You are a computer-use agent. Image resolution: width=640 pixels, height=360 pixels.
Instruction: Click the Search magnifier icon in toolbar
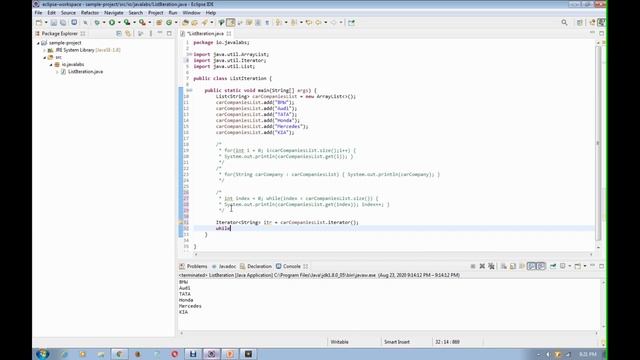click(x=564, y=22)
